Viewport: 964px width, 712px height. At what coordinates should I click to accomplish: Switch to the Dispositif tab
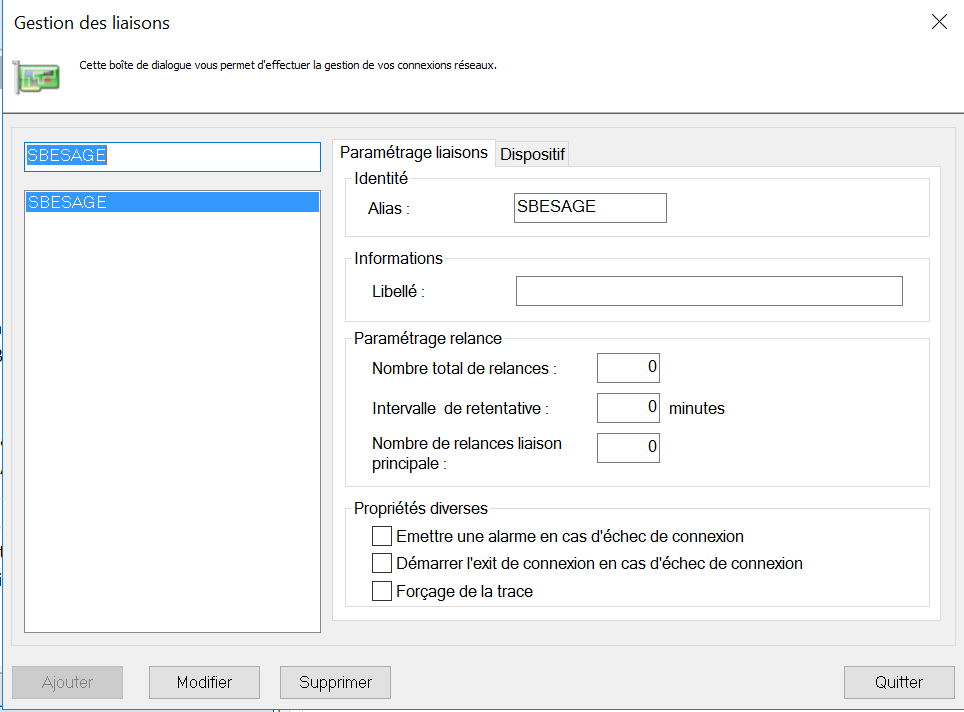[x=533, y=154]
